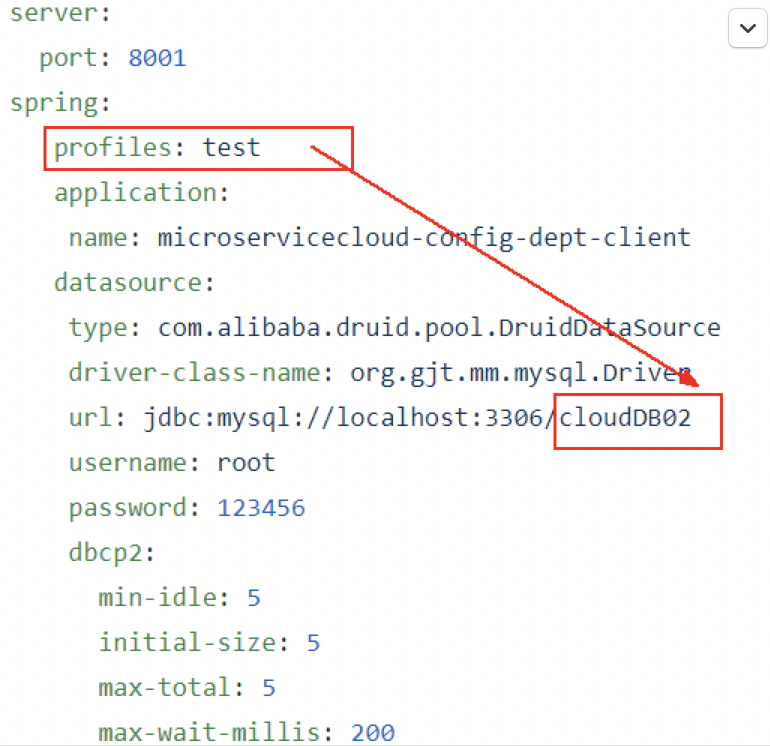This screenshot has height=746, width=770.
Task: Click the jdbc:mysql://localhost:3306 url text
Action: [343, 418]
